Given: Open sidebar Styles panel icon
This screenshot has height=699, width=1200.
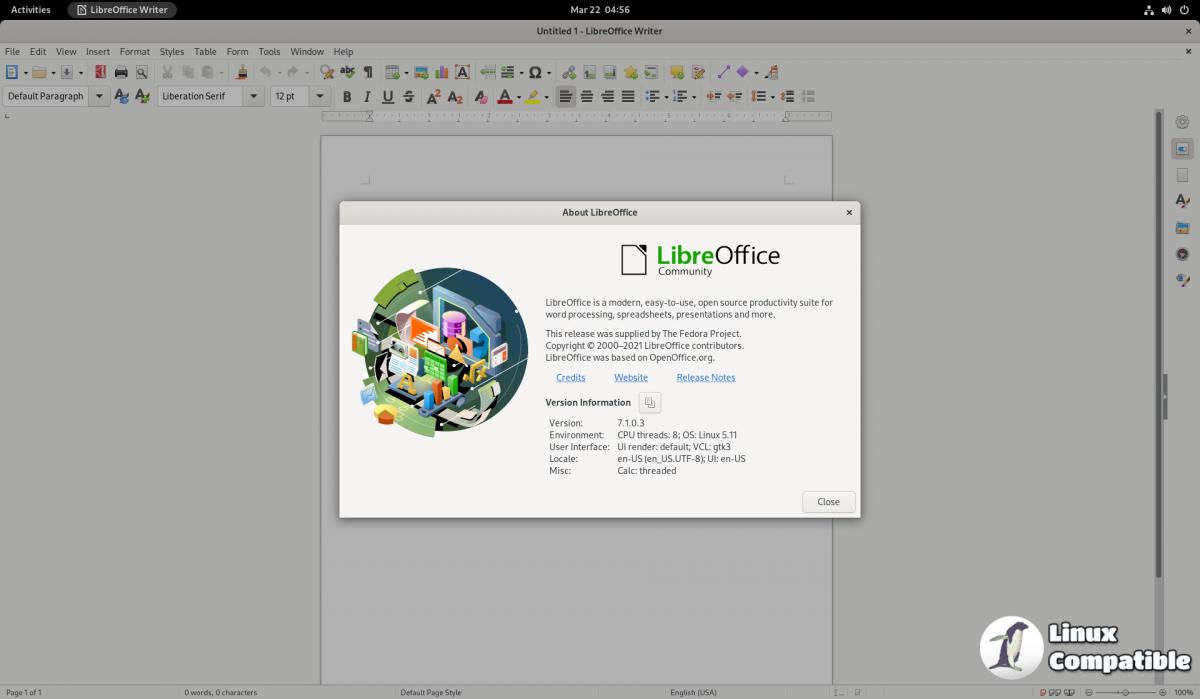Looking at the screenshot, I should [1182, 201].
